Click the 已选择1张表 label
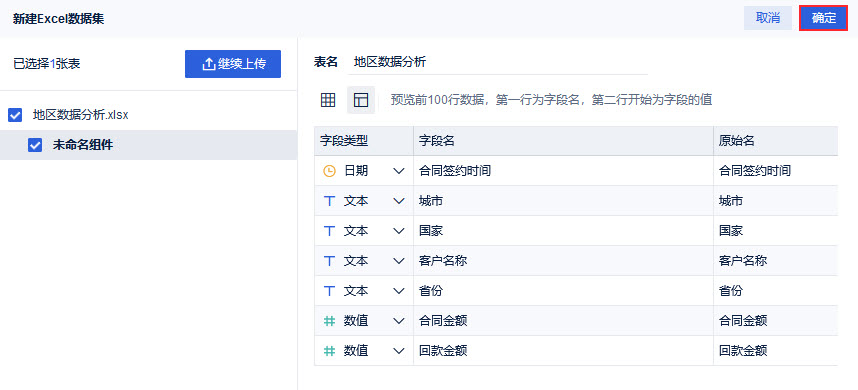 47,64
